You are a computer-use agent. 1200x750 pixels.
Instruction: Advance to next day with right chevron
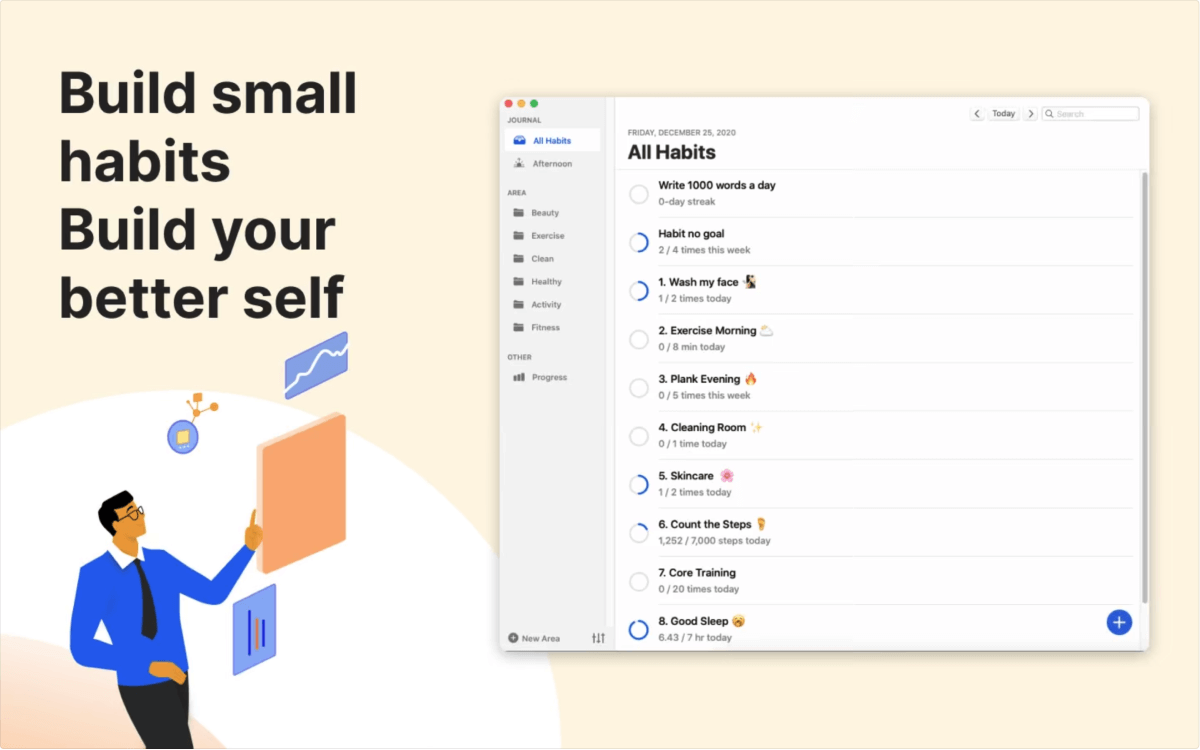point(1031,113)
